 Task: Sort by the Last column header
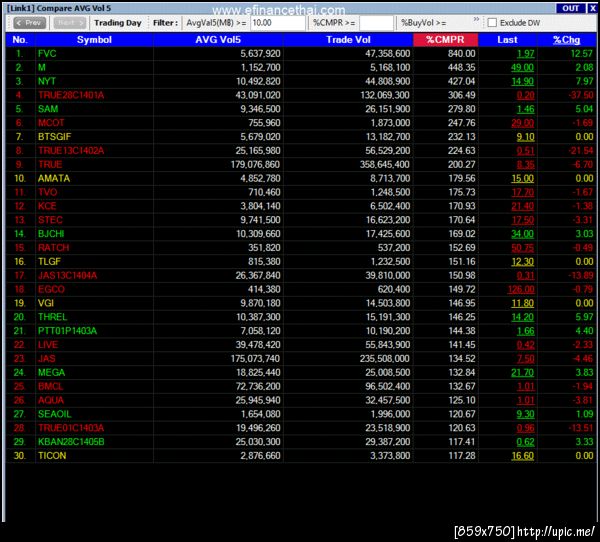[507, 40]
